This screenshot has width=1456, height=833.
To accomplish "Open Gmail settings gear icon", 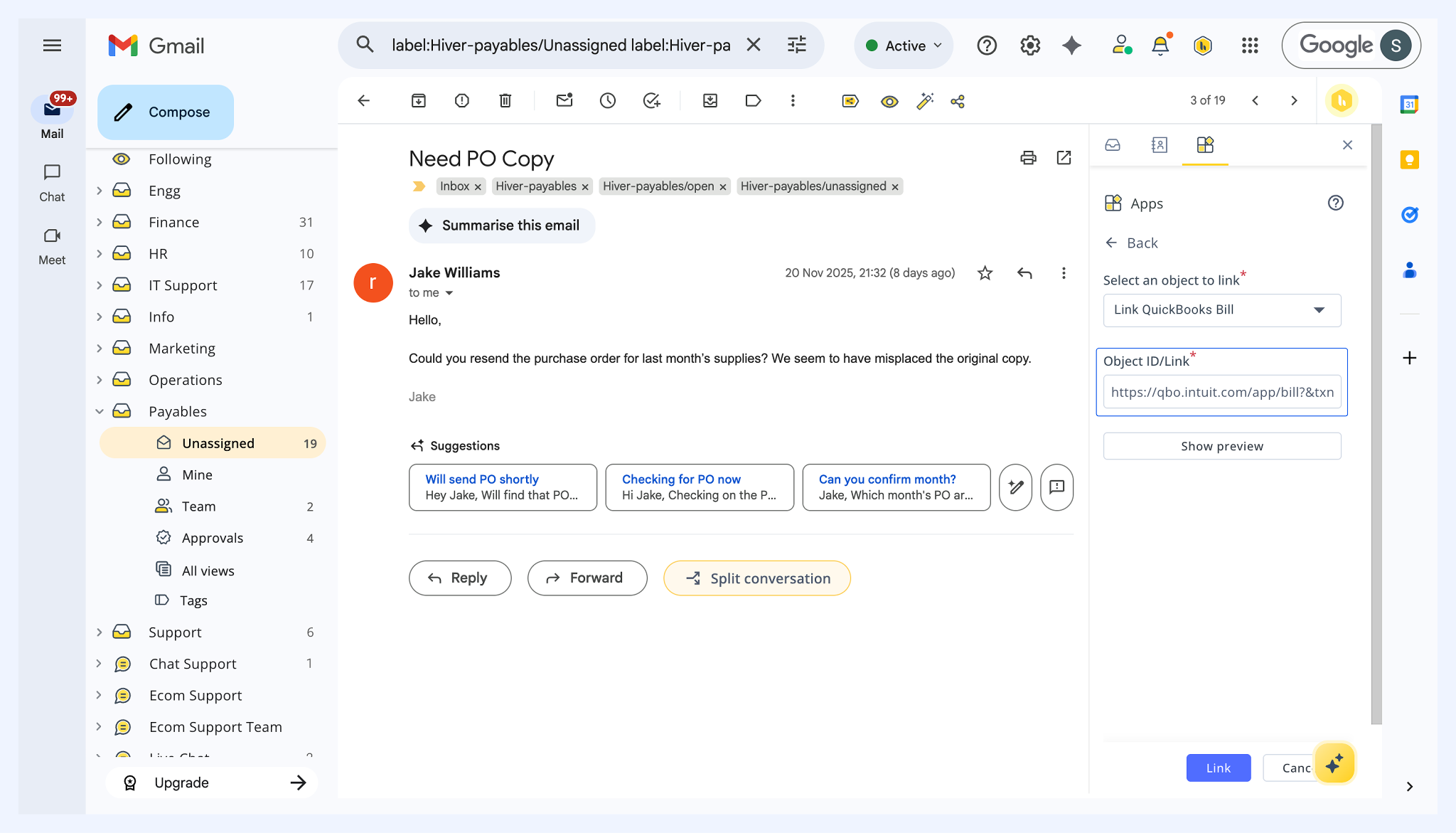I will (x=1030, y=46).
